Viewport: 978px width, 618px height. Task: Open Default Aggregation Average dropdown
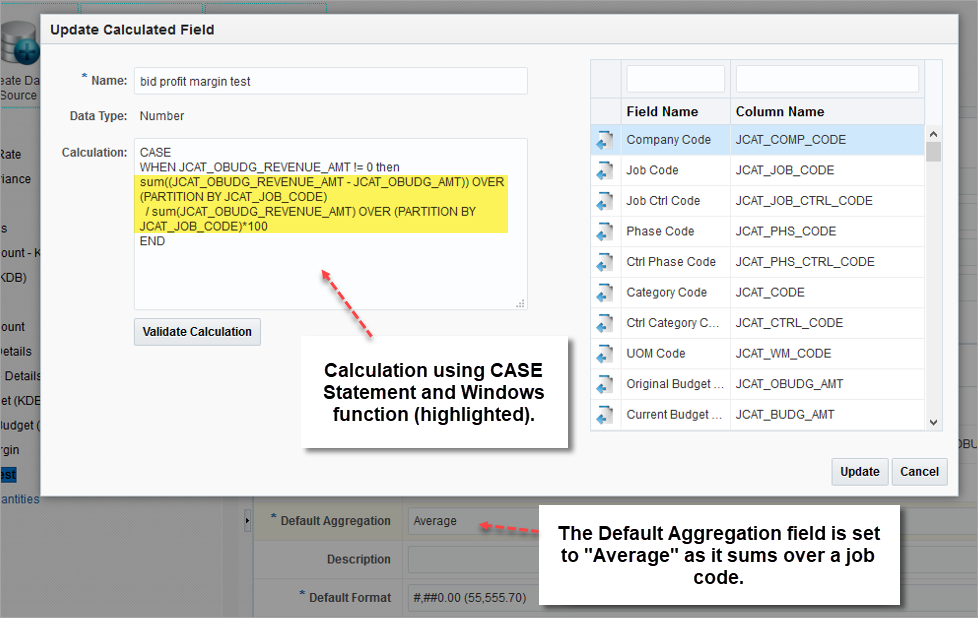point(474,521)
